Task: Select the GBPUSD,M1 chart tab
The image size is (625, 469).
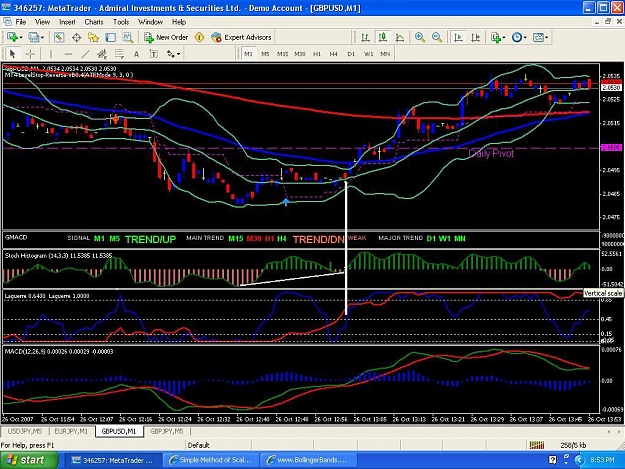Action: [x=119, y=431]
